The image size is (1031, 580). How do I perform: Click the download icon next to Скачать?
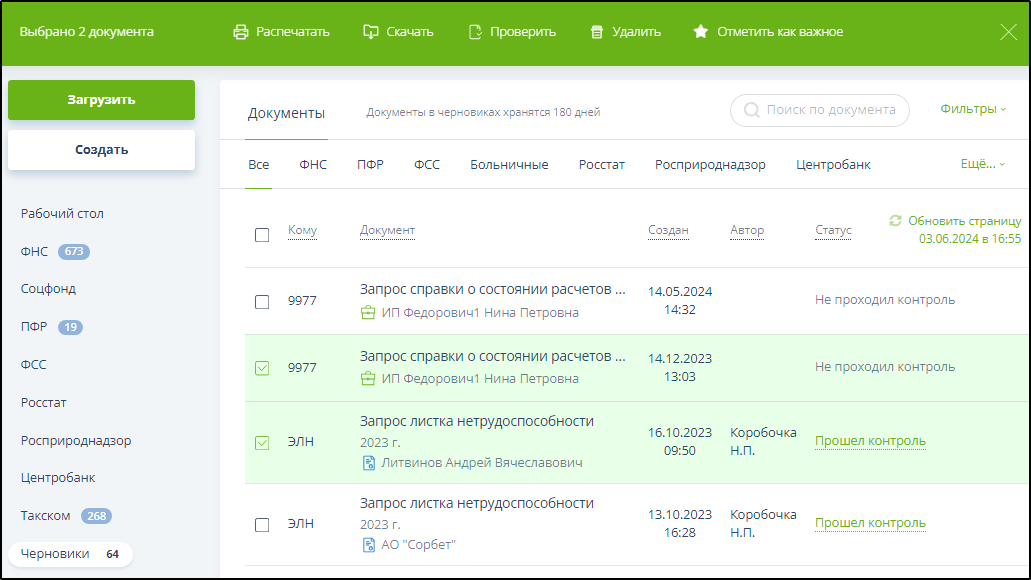[x=371, y=32]
